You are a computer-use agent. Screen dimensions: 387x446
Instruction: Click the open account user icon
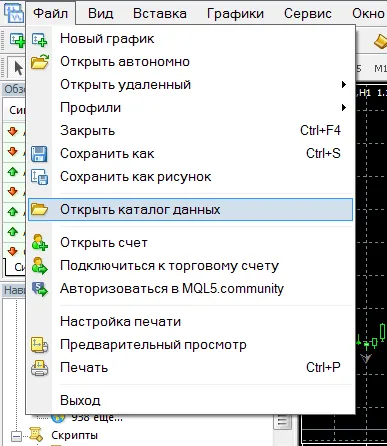39,242
